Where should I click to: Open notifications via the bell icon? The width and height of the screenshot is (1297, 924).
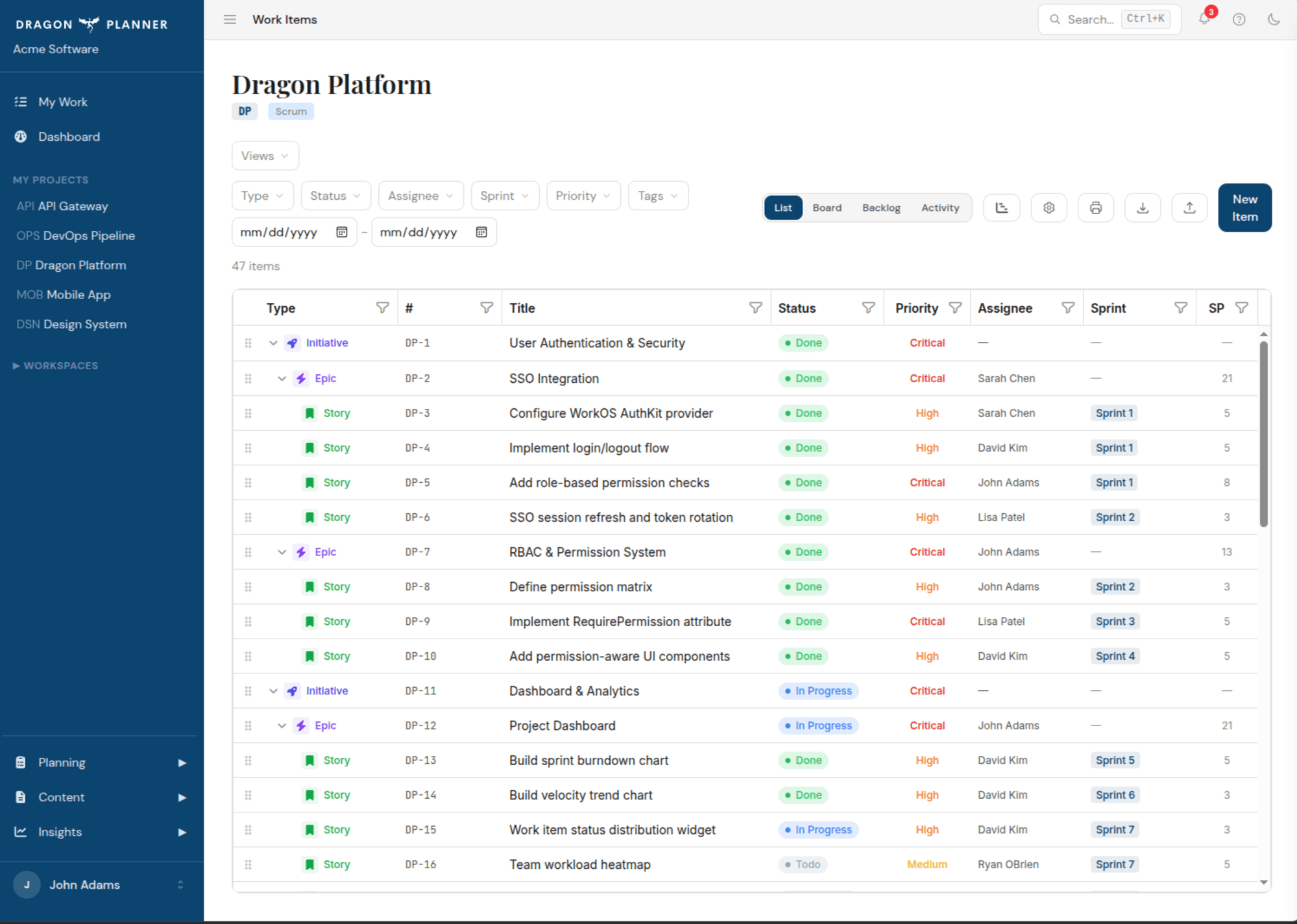[1204, 19]
